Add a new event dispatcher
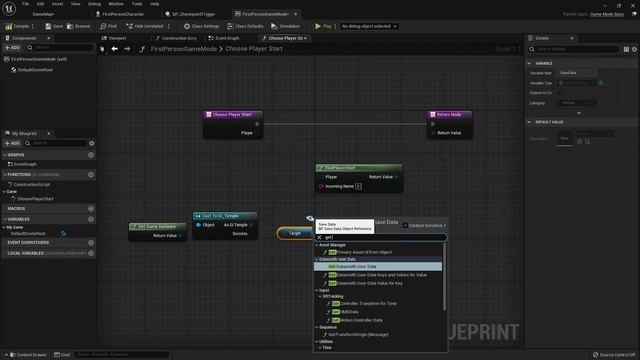Screen dimensions: 640x360 click(91, 242)
